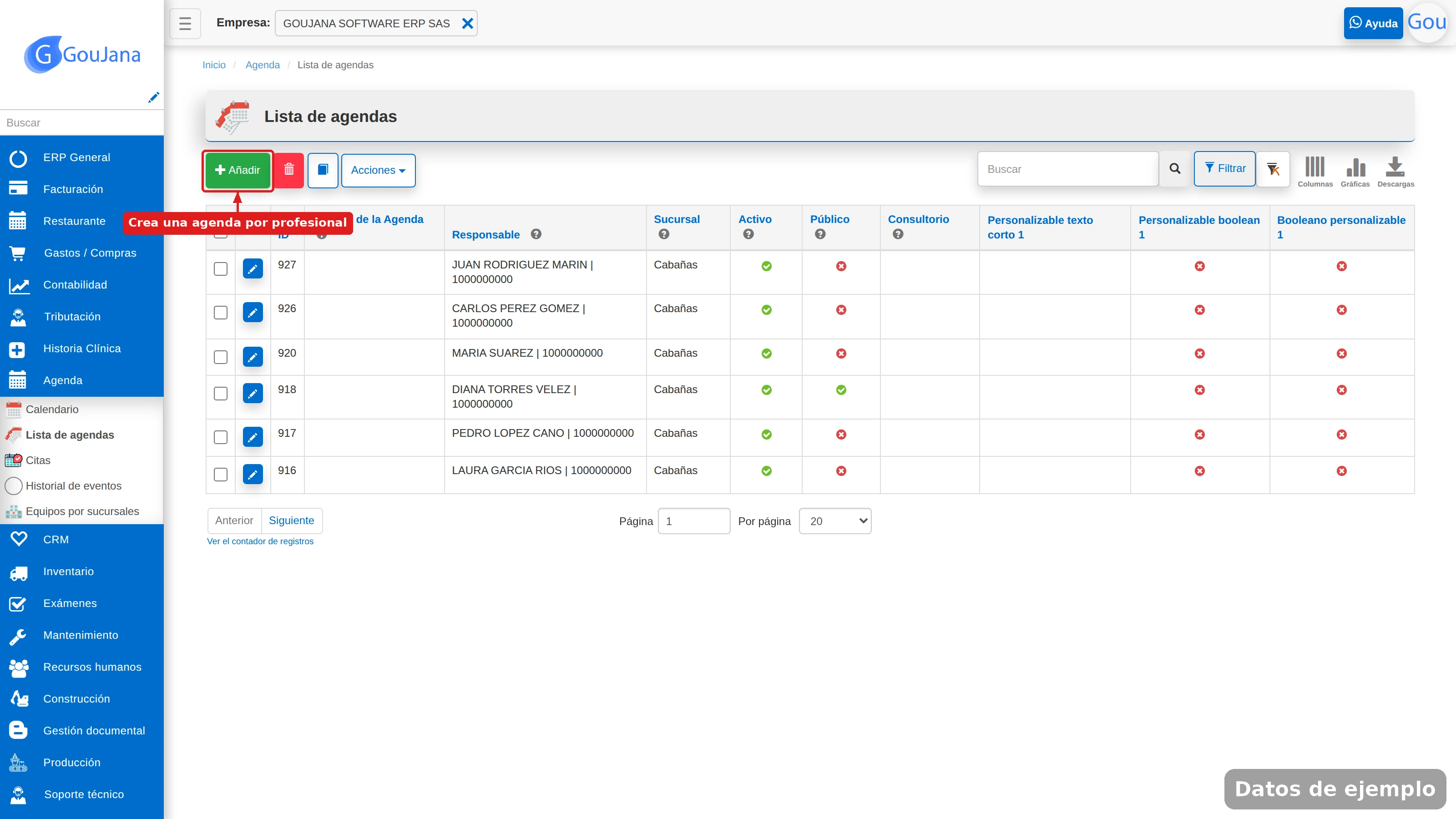
Task: Toggle Activo status for row 927
Action: [766, 266]
